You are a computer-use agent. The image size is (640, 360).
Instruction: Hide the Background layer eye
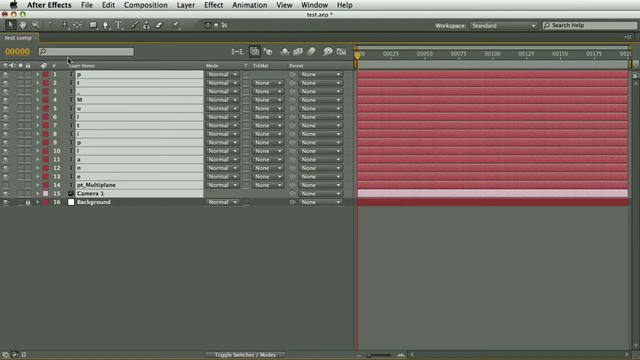[x=5, y=202]
